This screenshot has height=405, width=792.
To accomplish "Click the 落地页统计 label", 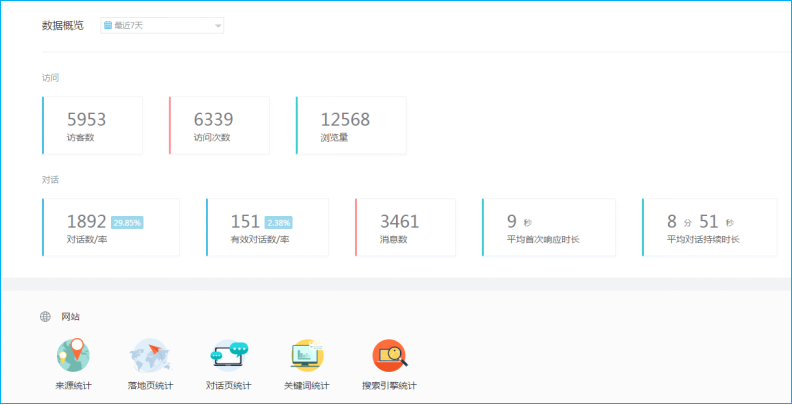I will coord(151,386).
